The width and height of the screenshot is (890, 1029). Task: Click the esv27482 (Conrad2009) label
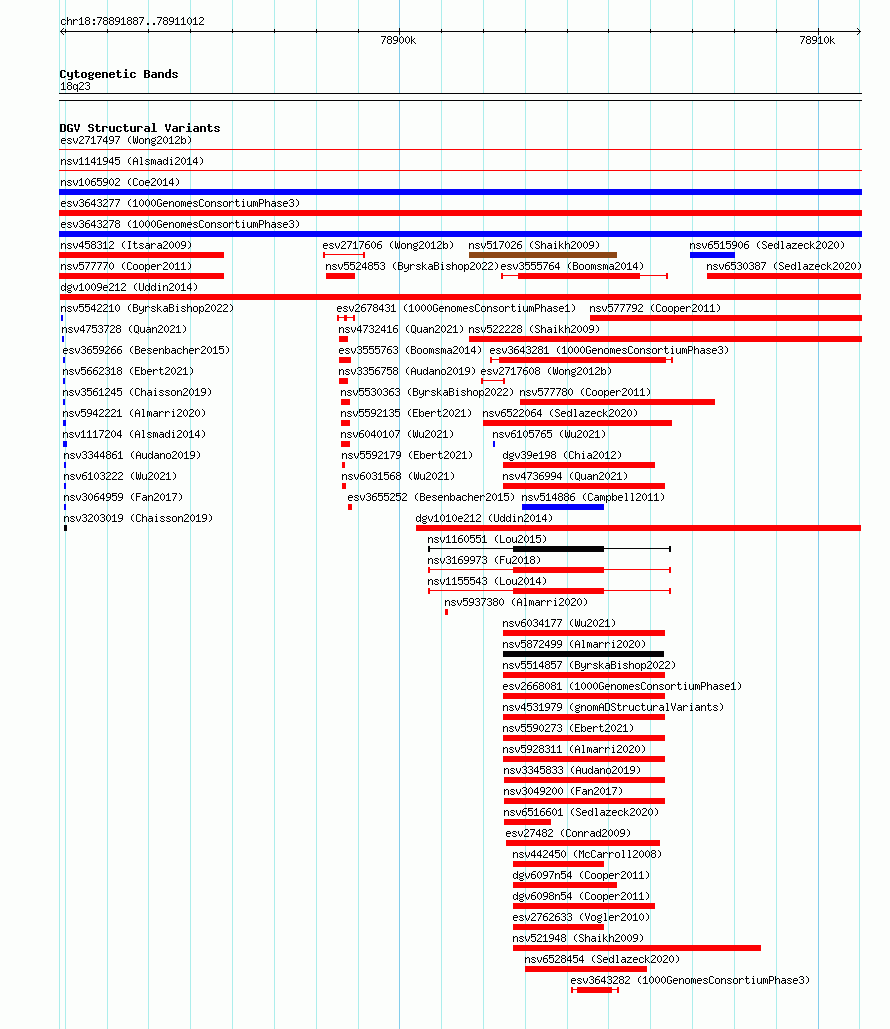click(568, 833)
